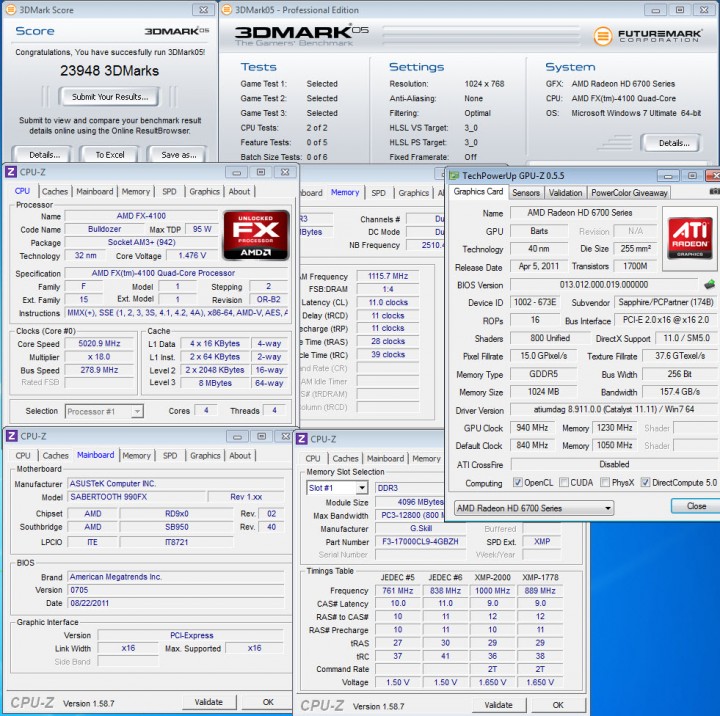Click the BIOS date 08/22/2011 field

[x=176, y=603]
